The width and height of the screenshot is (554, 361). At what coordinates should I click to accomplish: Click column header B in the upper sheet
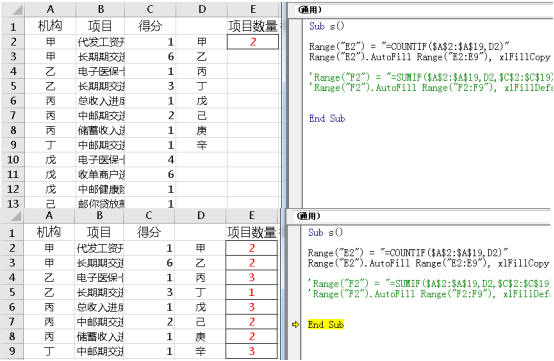(x=100, y=10)
